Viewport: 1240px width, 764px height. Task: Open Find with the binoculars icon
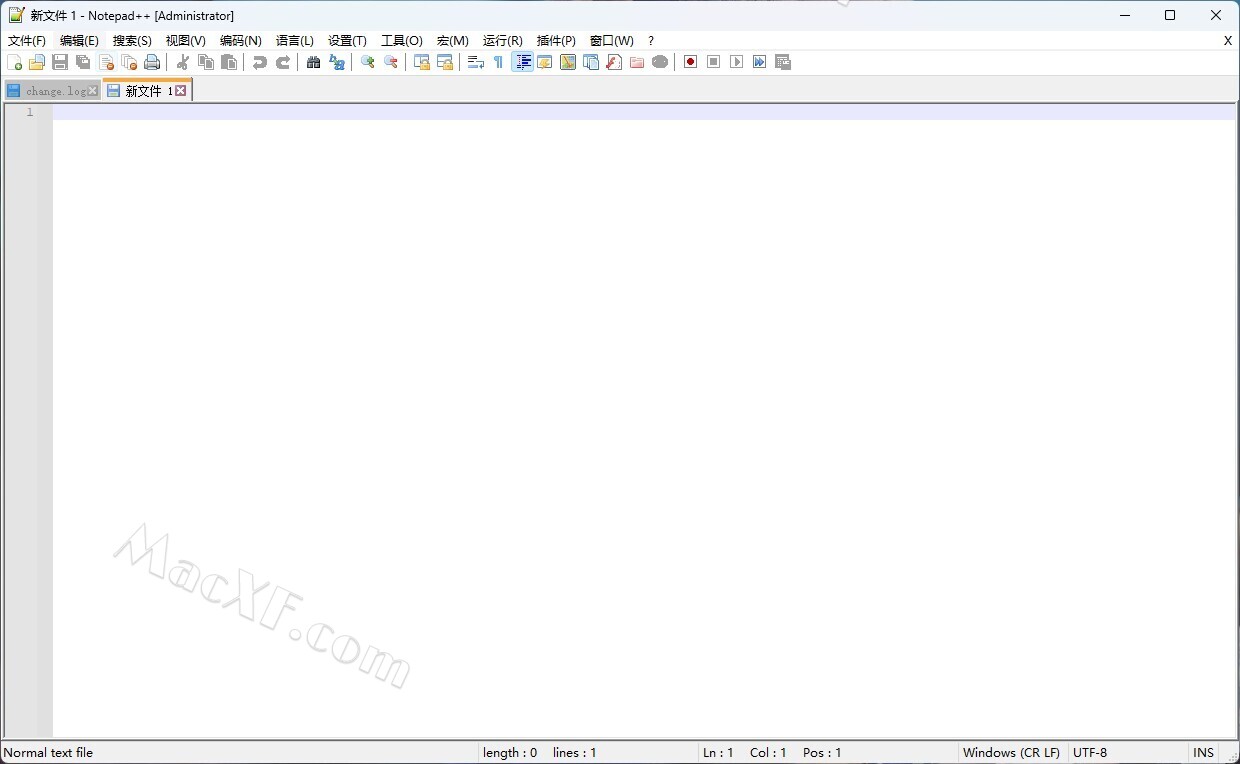coord(313,62)
